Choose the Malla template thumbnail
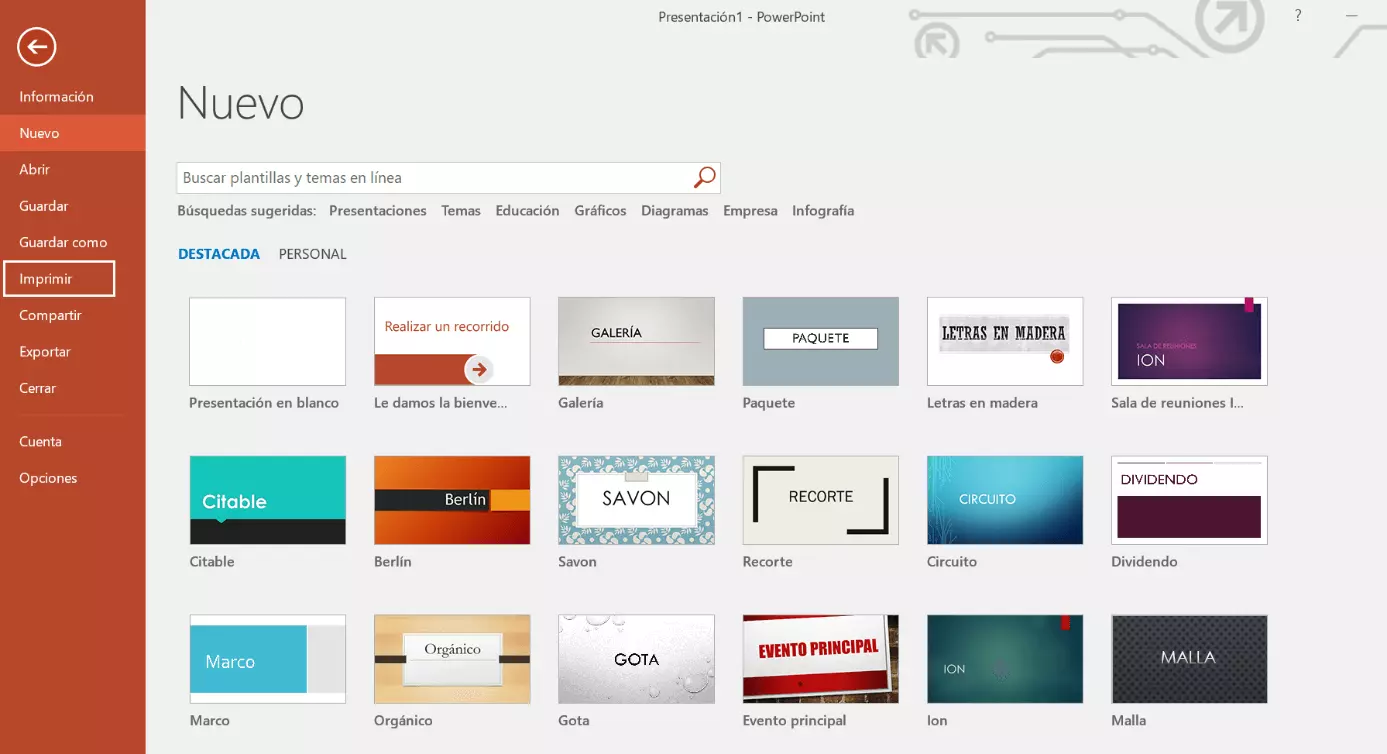The image size is (1387, 754). point(1189,659)
